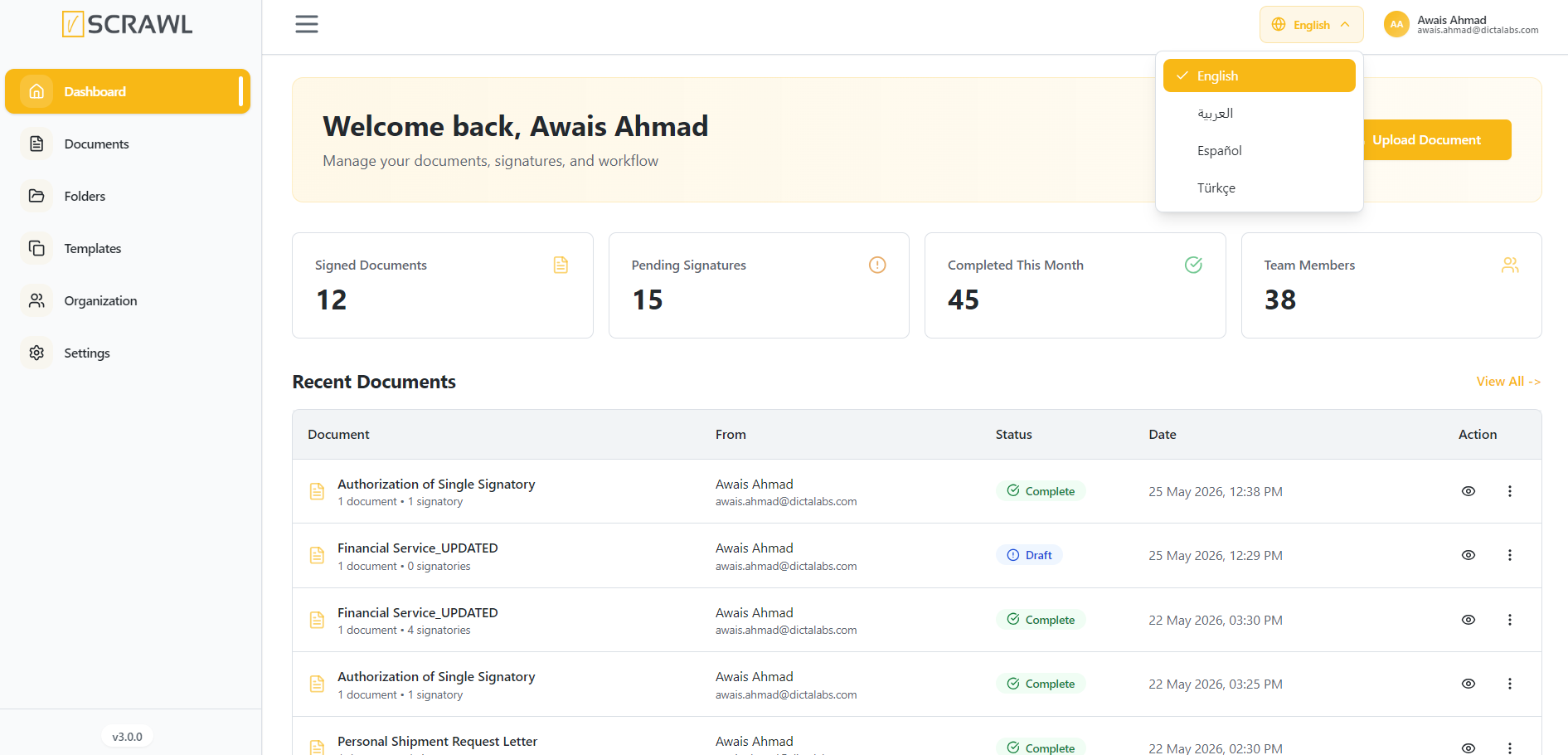View the Complete 25 May 12:38 PM document
This screenshot has width=1568, height=755.
tap(1468, 491)
